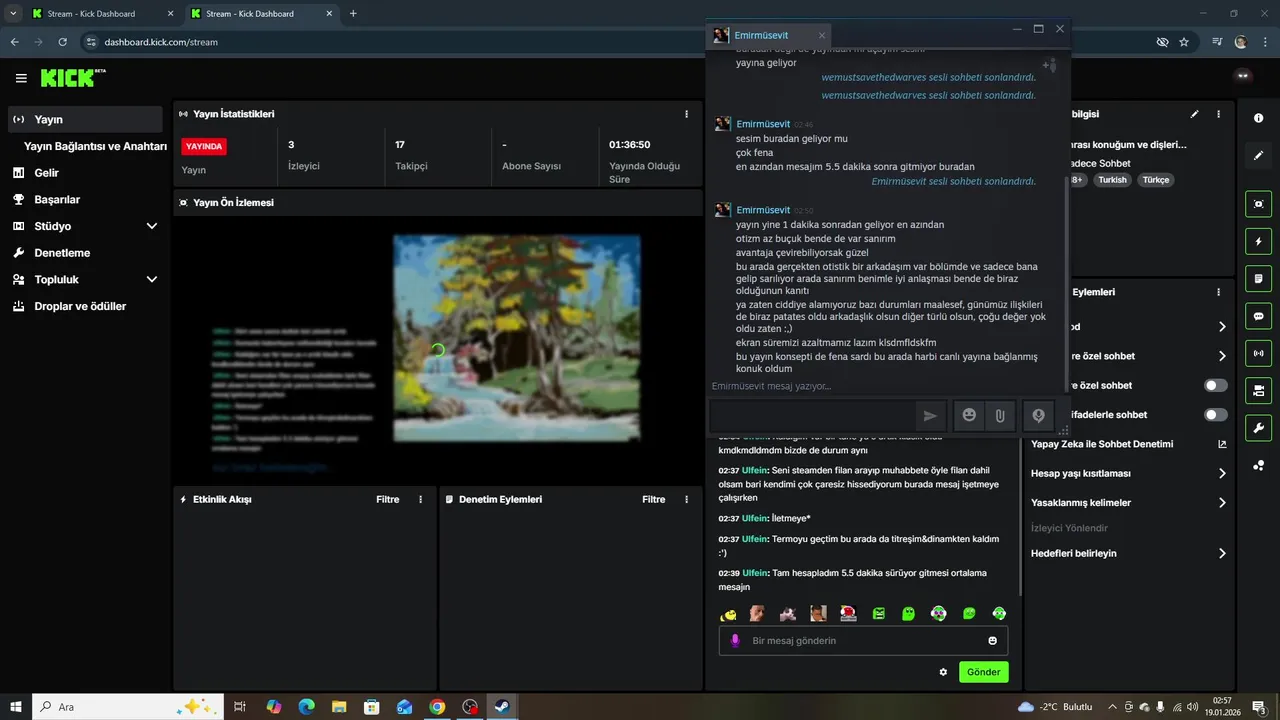This screenshot has height=720, width=1280.
Task: Edit stream info with the pencil icon
Action: point(1194,114)
